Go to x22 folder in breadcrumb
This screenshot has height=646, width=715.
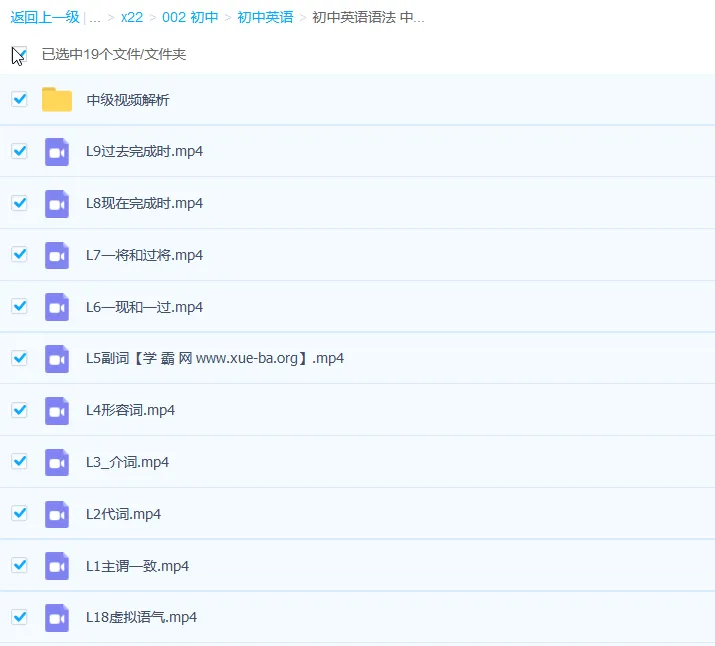coord(131,17)
